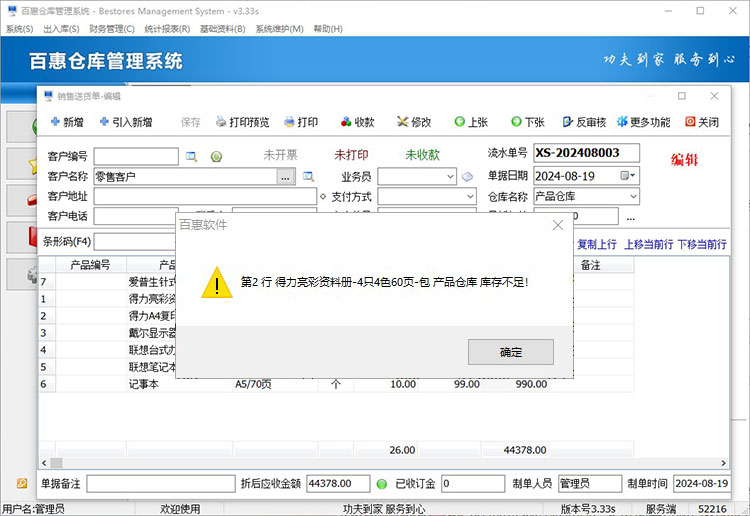The width and height of the screenshot is (750, 516).
Task: Click the yellow key icon at bottom left
Action: (x=22, y=483)
